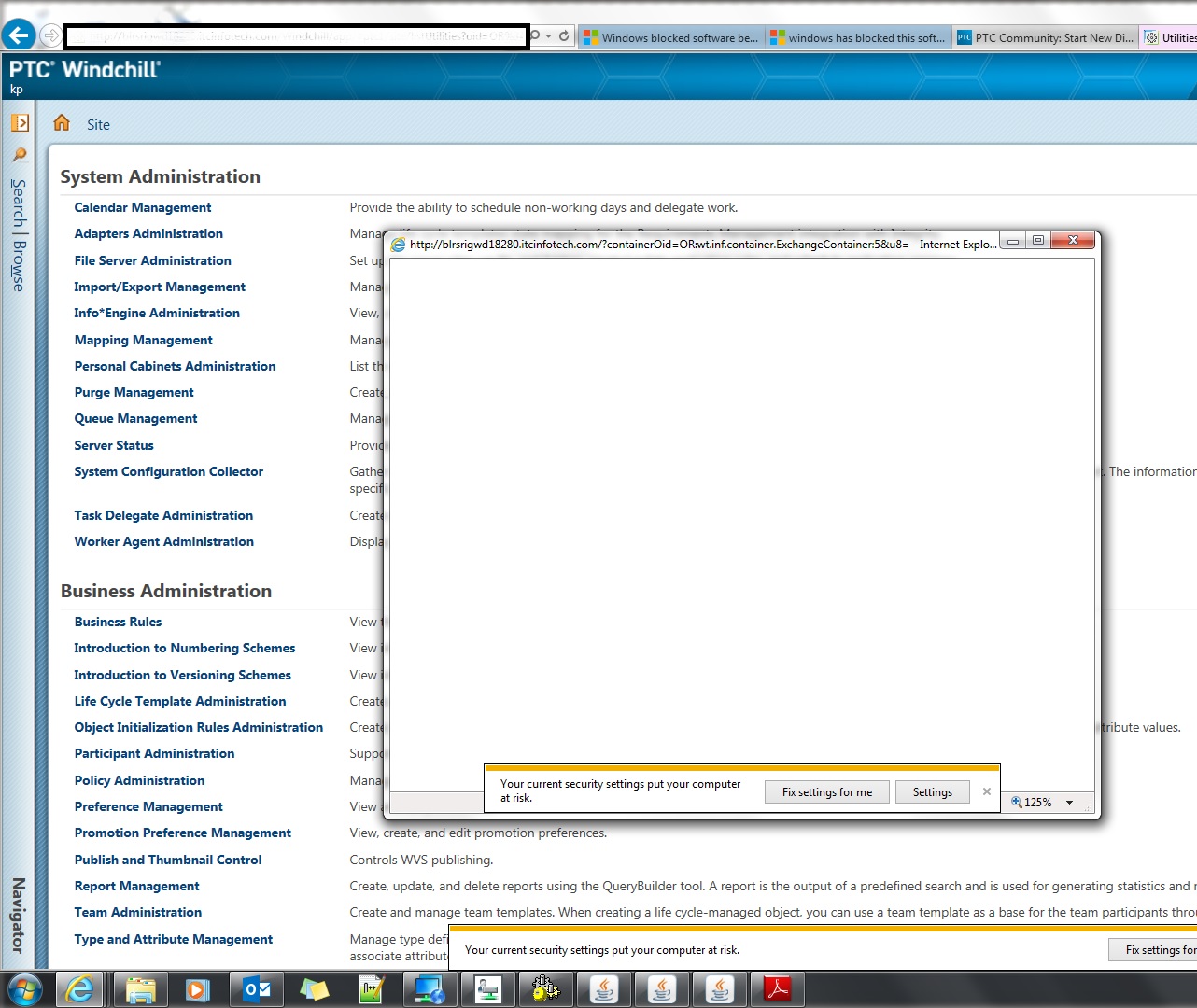Screen dimensions: 1197x1008
Task: Click the zoom magnifier icon in popup status bar
Action: coord(1017,802)
